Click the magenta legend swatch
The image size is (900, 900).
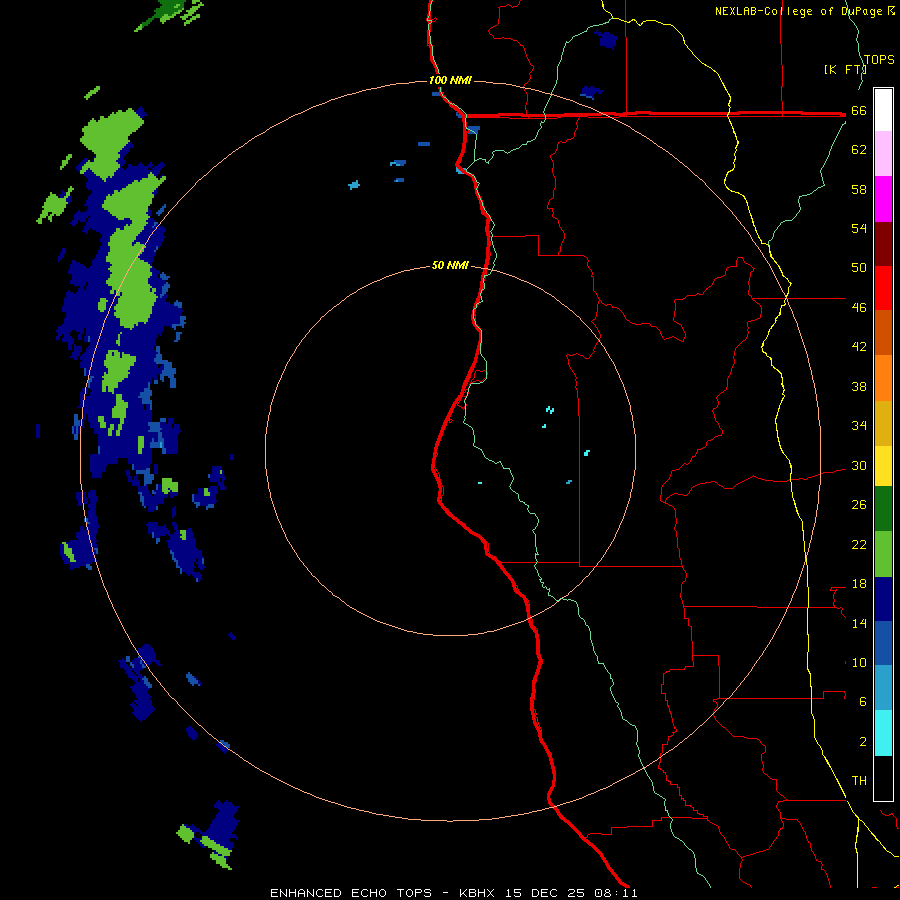pyautogui.click(x=883, y=199)
